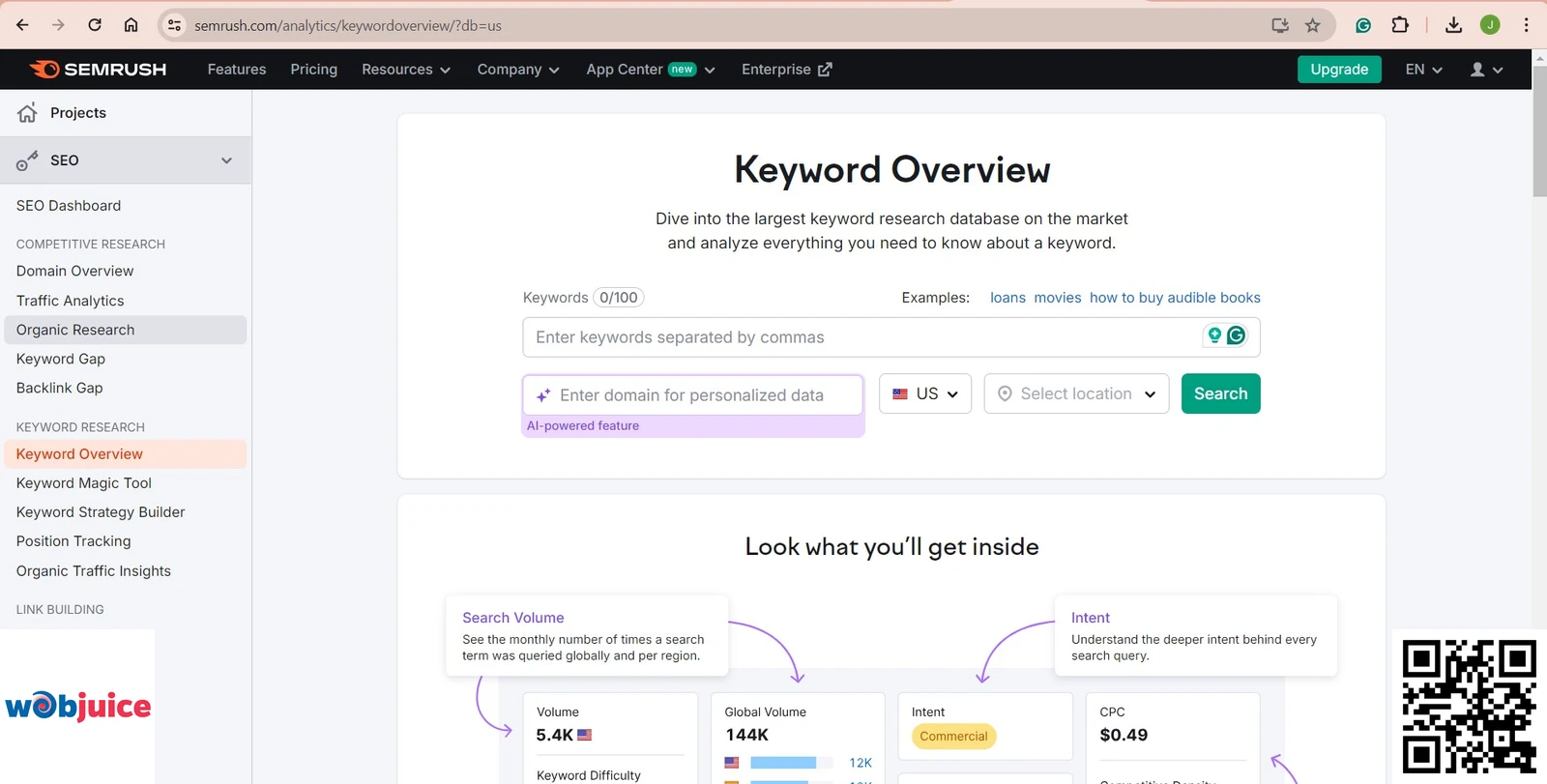Open the Pricing page
Viewport: 1547px width, 784px height.
(x=314, y=70)
